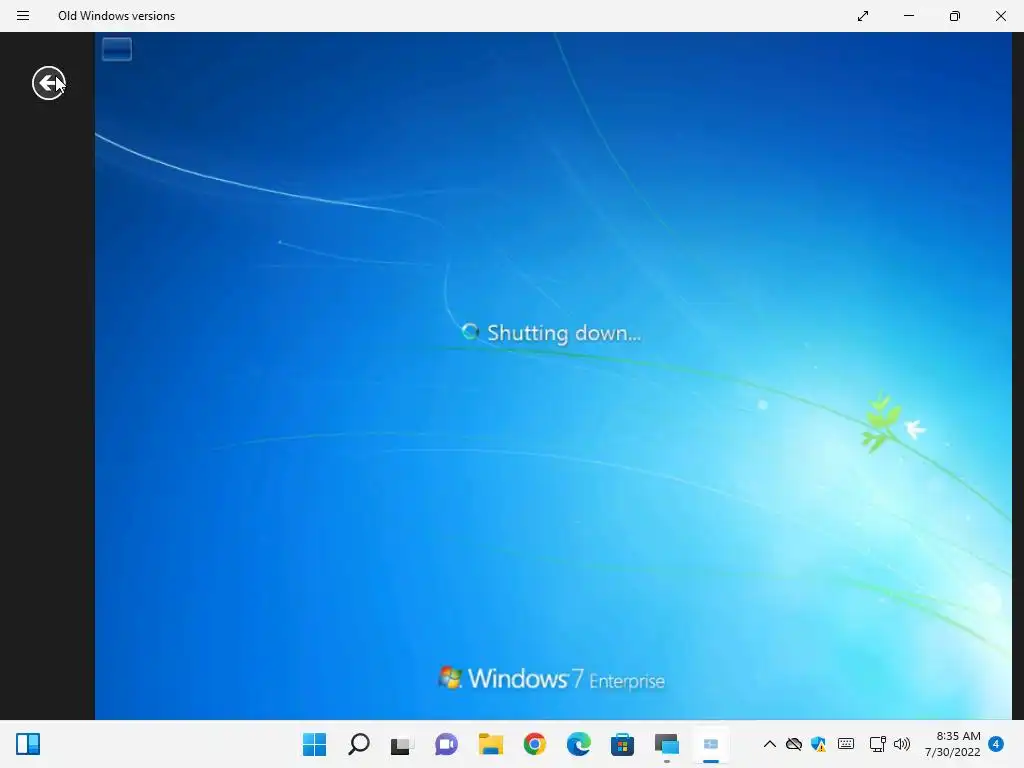Open the Widgets panel on the taskbar
The height and width of the screenshot is (768, 1024).
pos(28,744)
